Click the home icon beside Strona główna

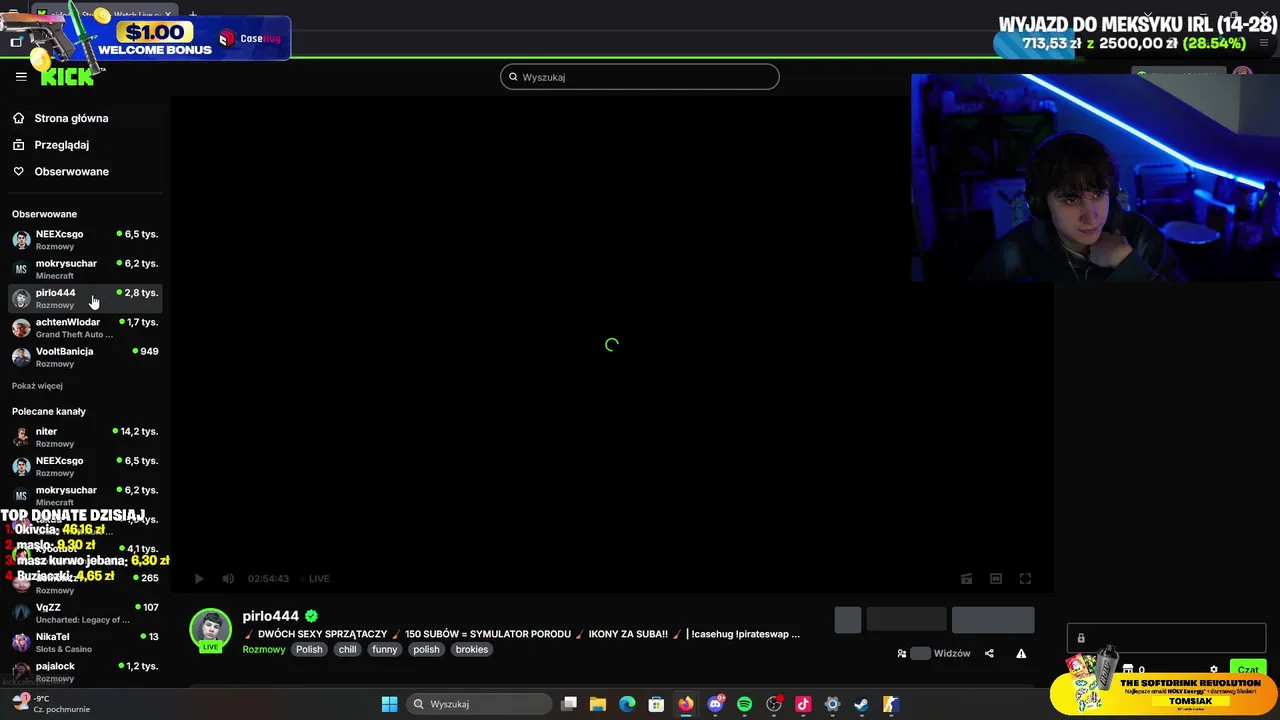click(x=19, y=118)
